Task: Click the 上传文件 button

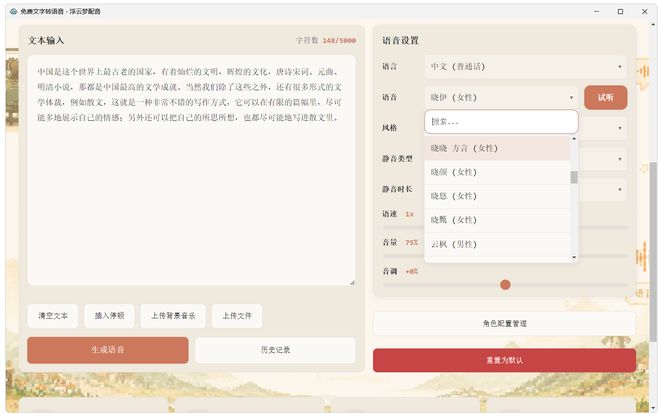Action: pos(237,316)
